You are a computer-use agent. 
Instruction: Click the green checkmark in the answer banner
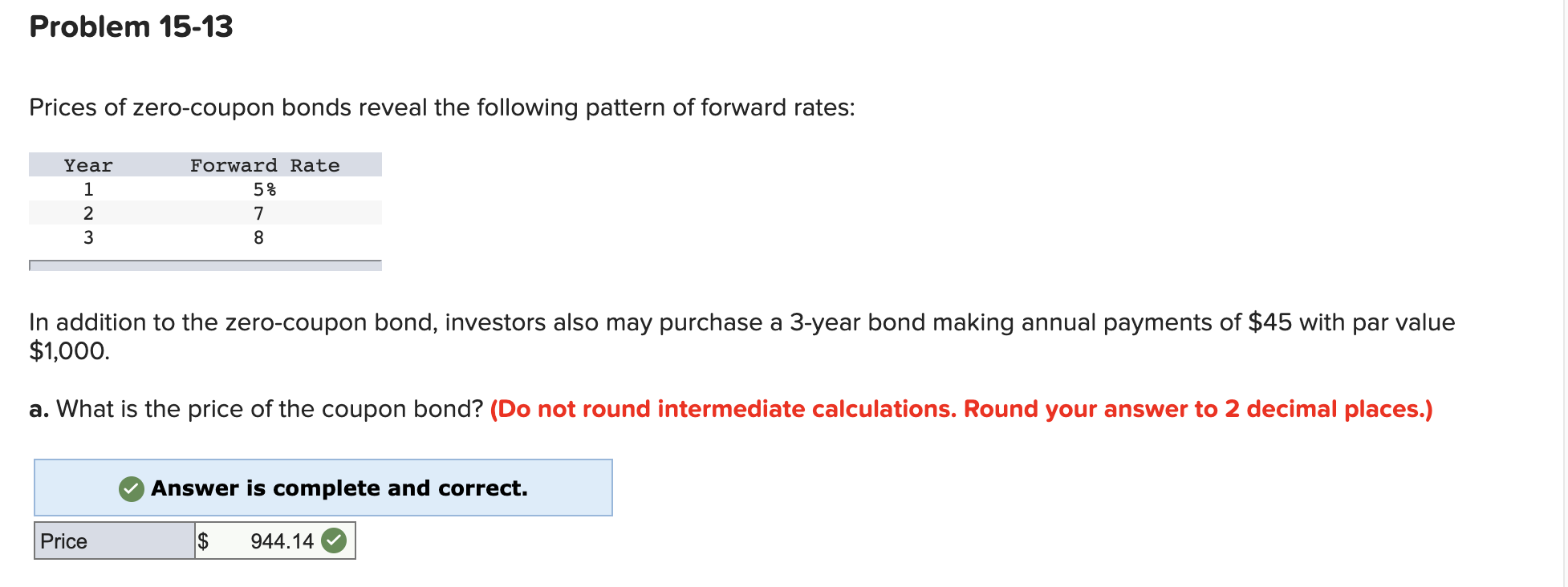click(131, 488)
